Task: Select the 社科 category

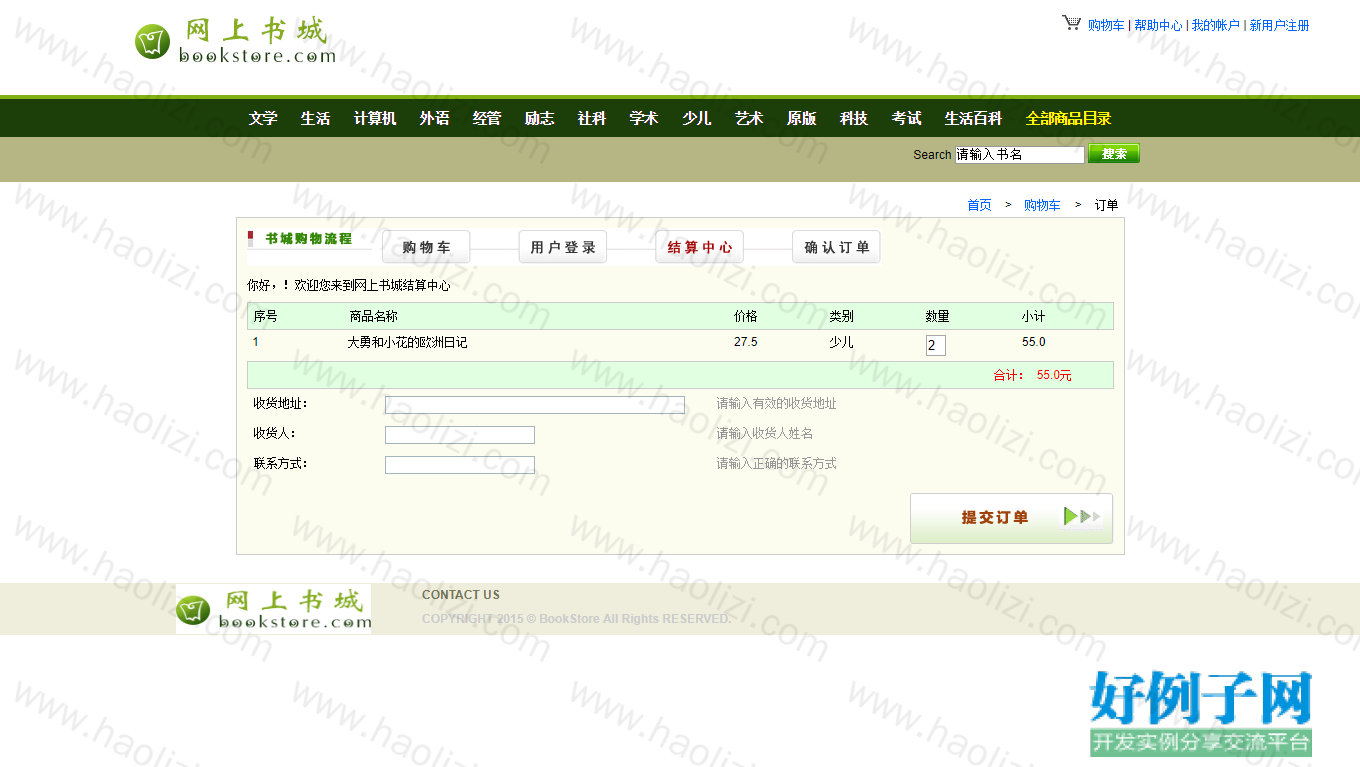Action: 592,118
